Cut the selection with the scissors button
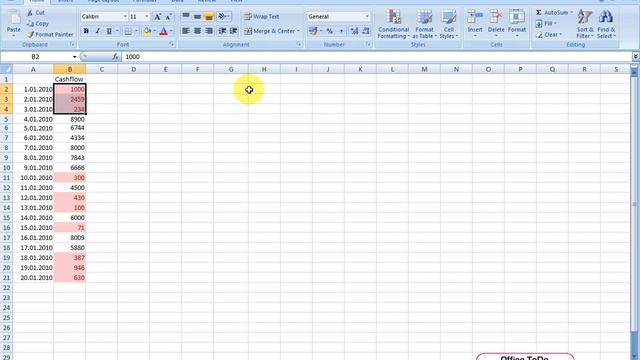This screenshot has width=640, height=360. 36,13
